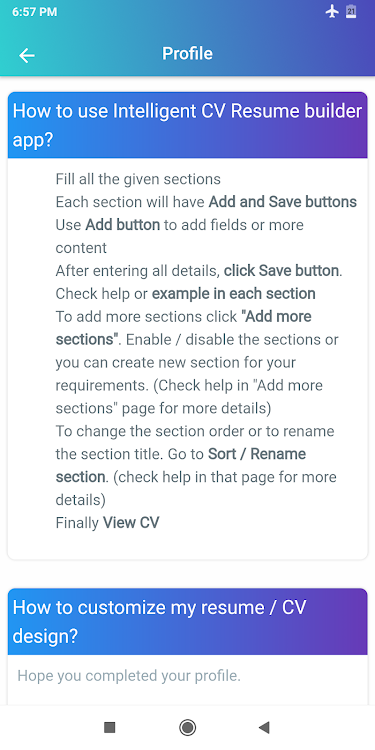Viewport: 375px width, 750px height.
Task: Tap 'Hope you completed your profile' text
Action: click(129, 676)
